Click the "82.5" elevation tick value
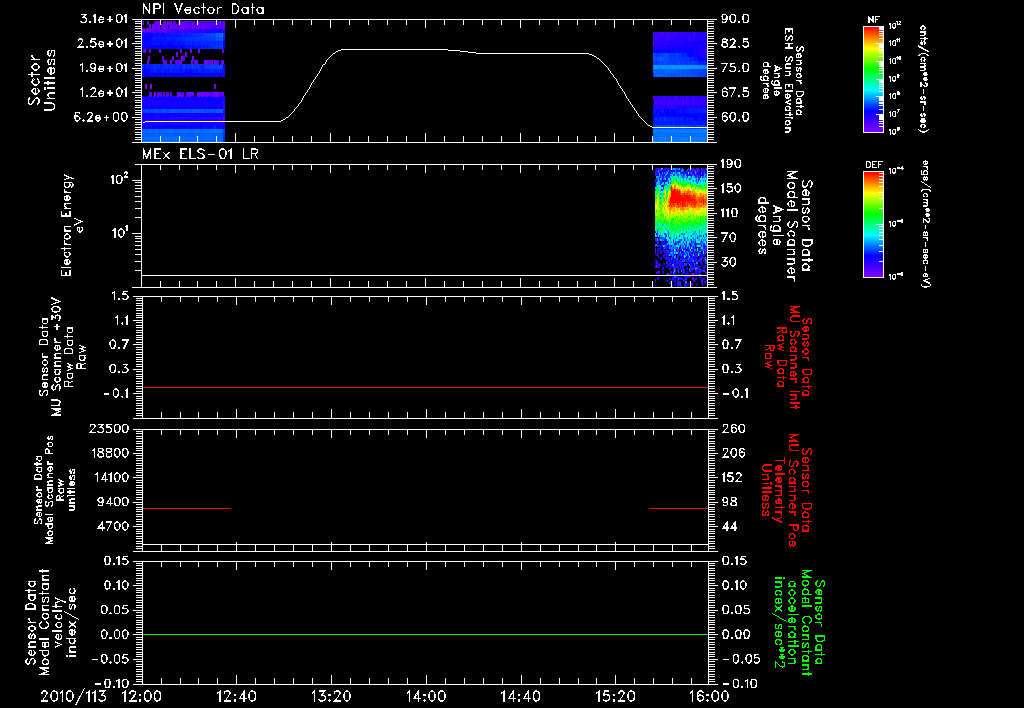The height and width of the screenshot is (708, 1024). 735,43
